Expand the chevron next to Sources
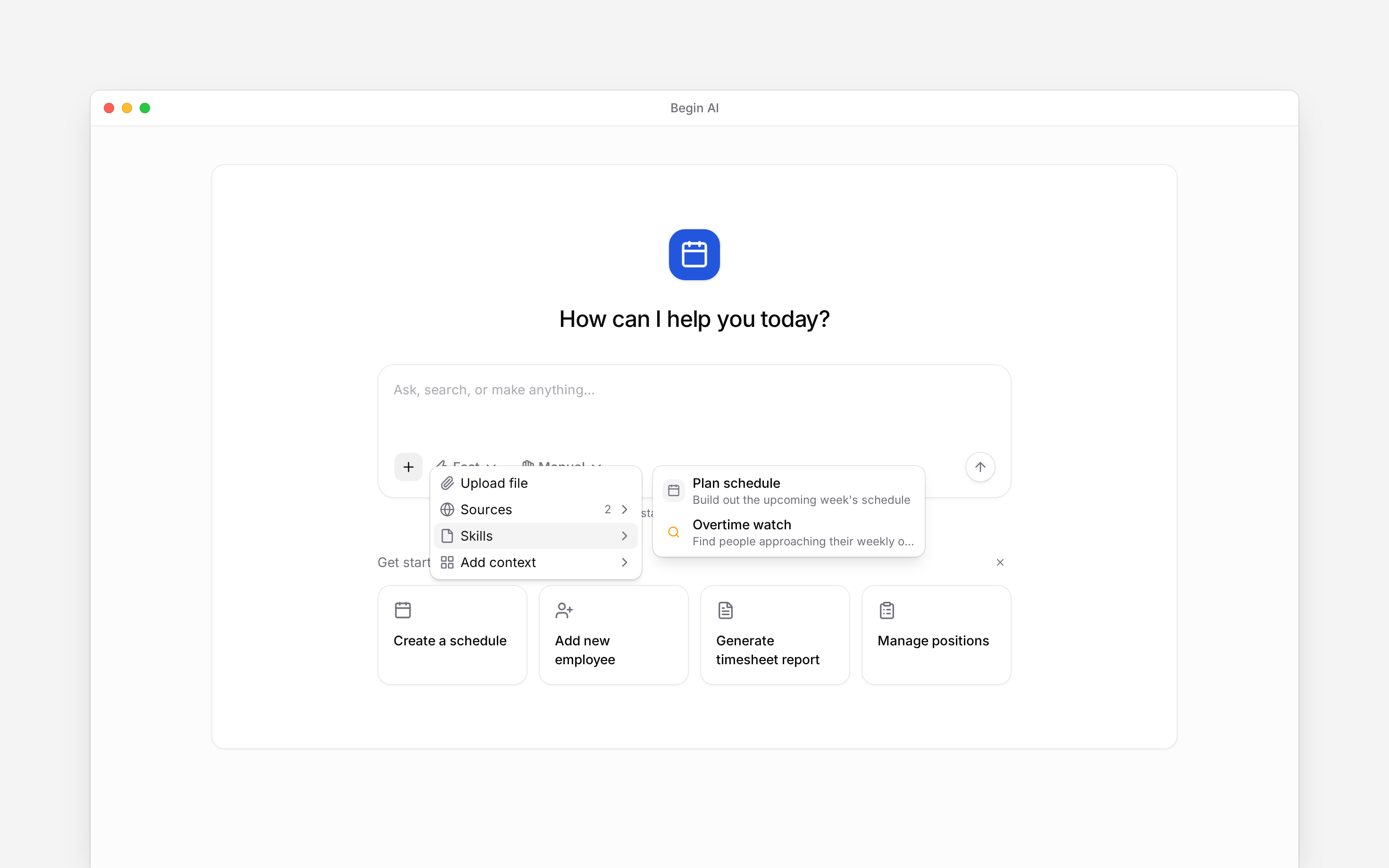1389x868 pixels. 625,510
